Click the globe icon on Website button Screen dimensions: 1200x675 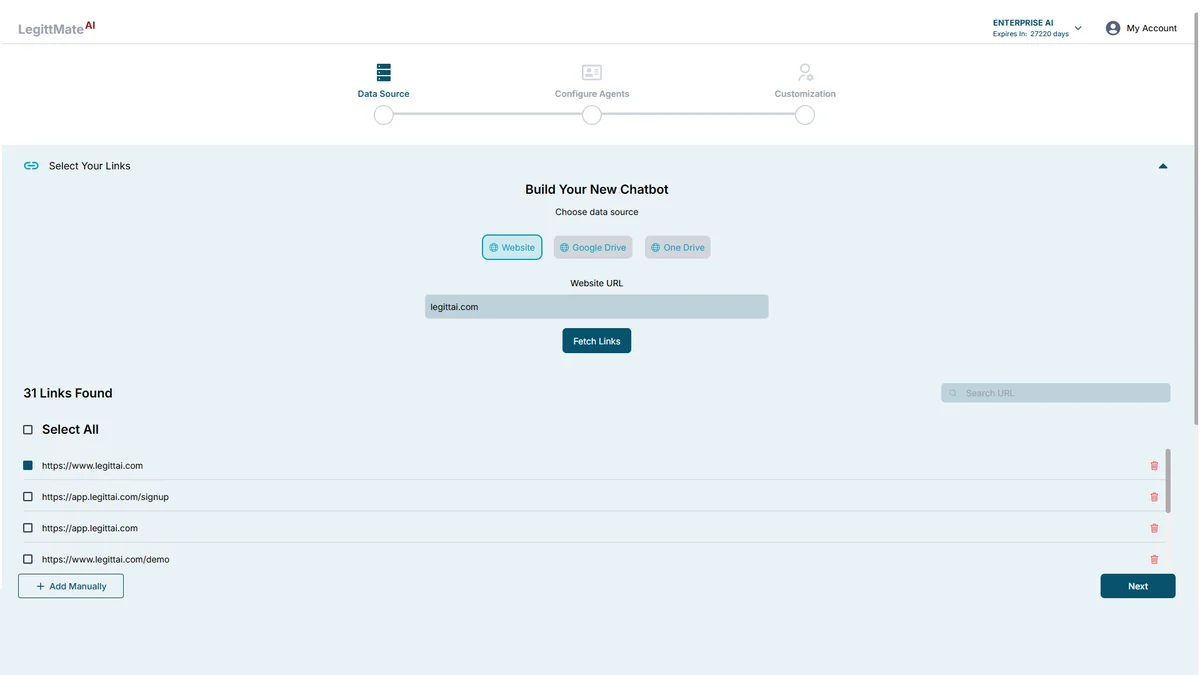point(494,248)
